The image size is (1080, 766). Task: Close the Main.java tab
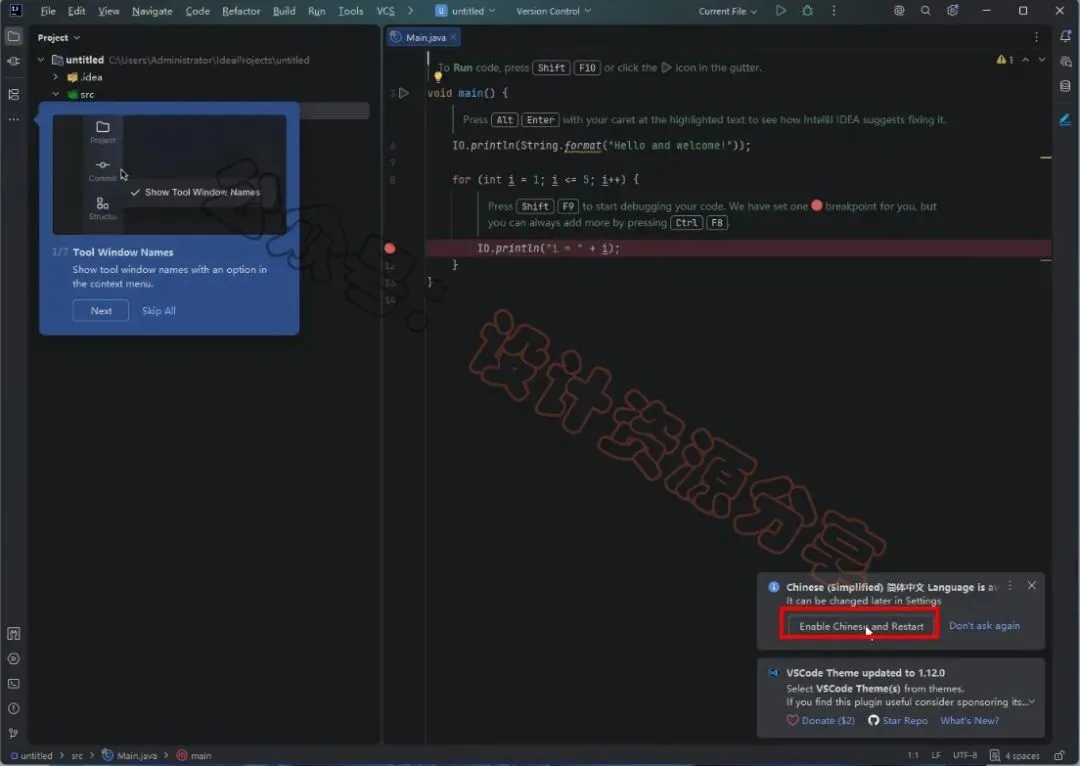(453, 37)
